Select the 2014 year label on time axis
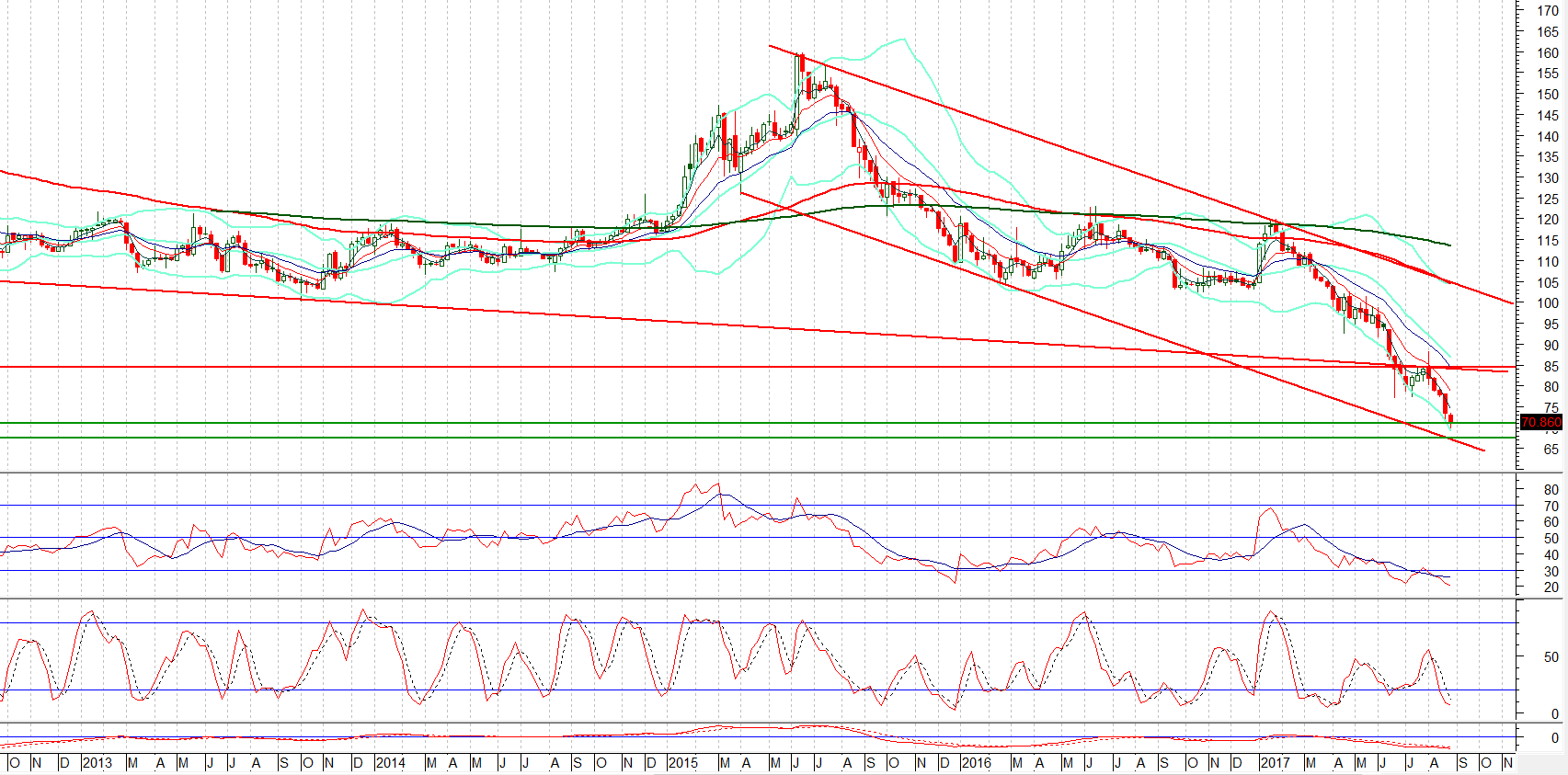Viewport: 1568px width, 775px height. pyautogui.click(x=390, y=763)
